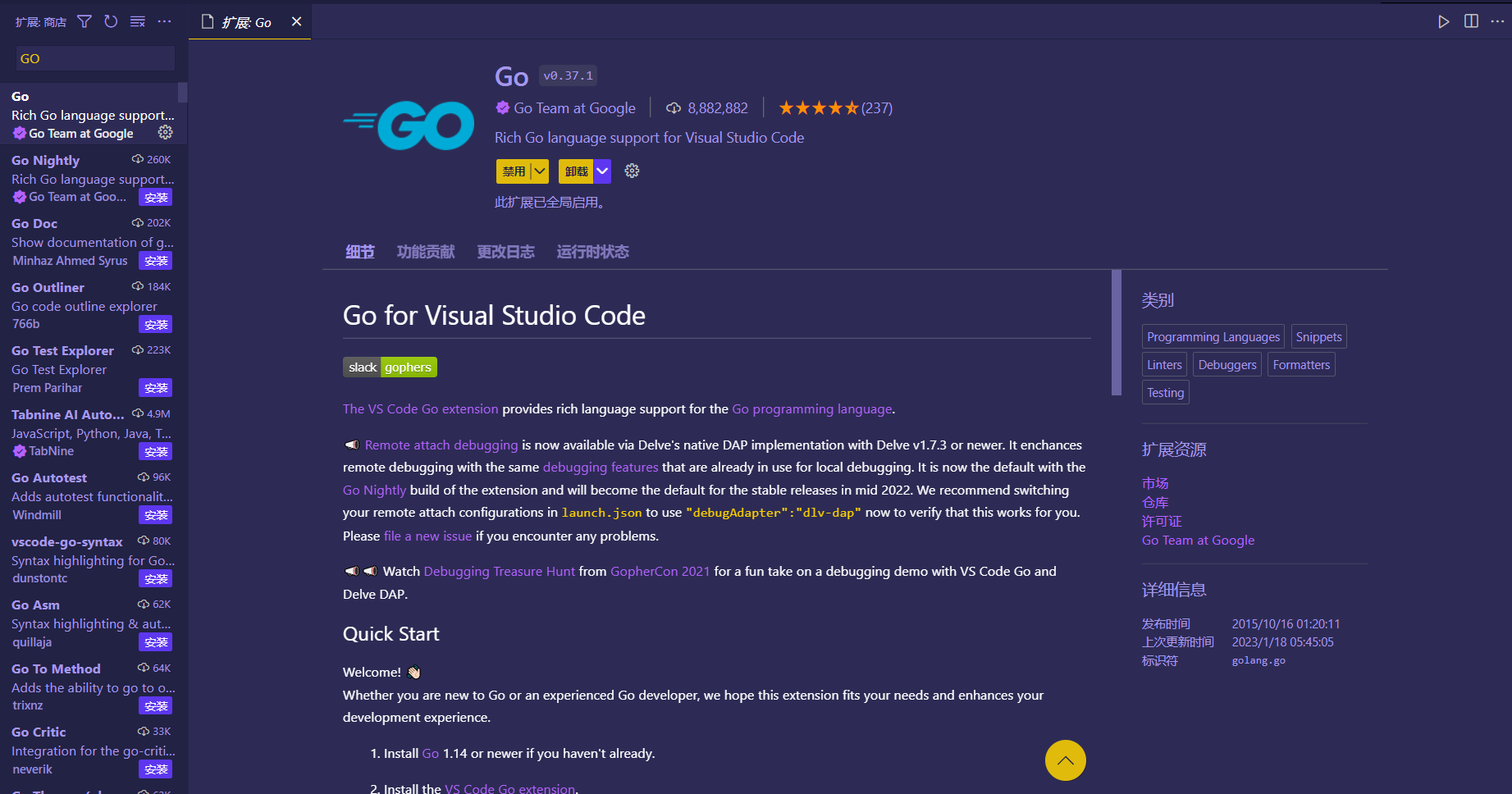Open The VS Code Go extension link
Viewport: 1512px width, 794px height.
pyautogui.click(x=420, y=408)
